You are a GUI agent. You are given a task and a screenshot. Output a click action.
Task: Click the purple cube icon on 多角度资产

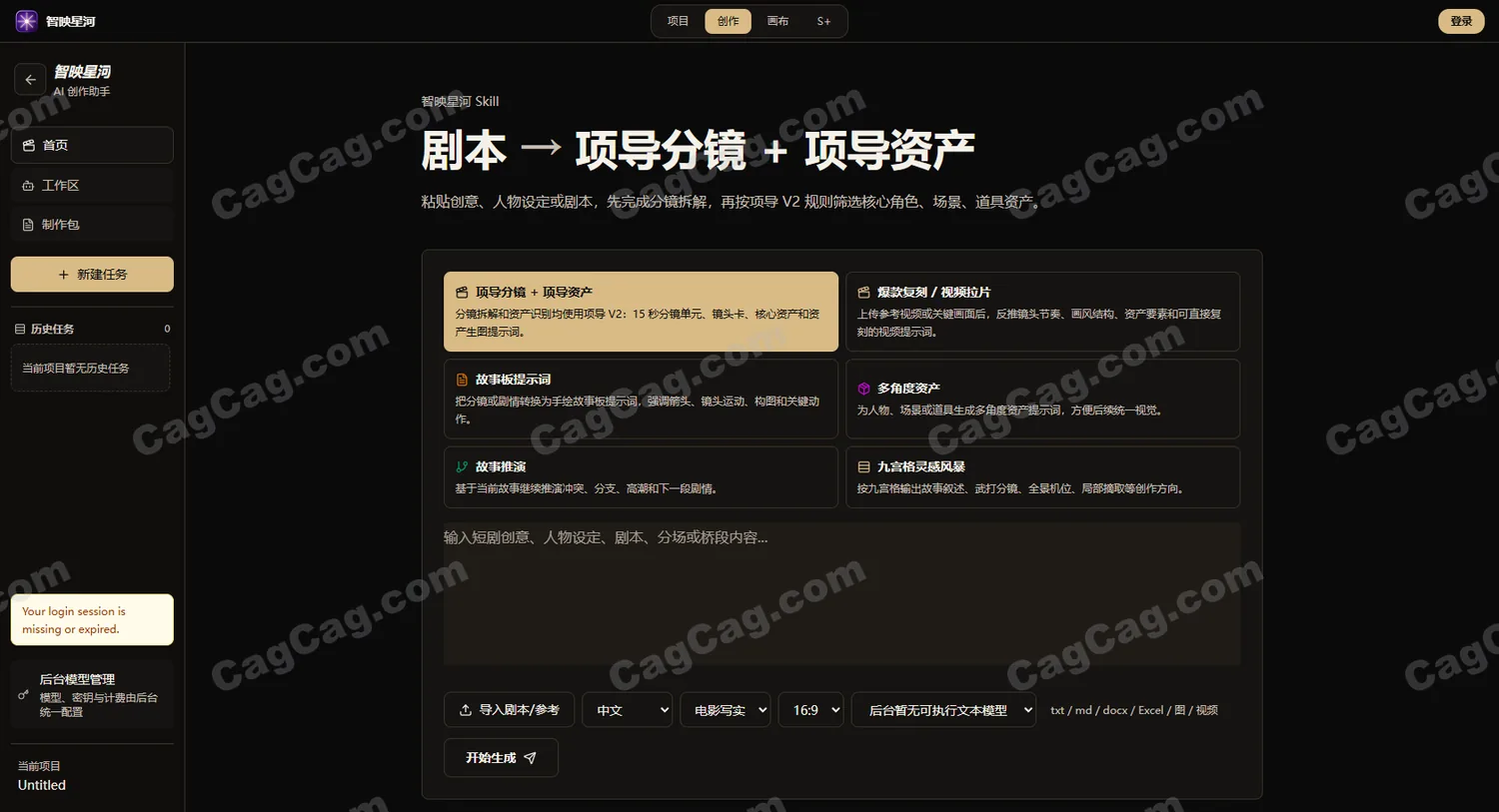(x=863, y=389)
